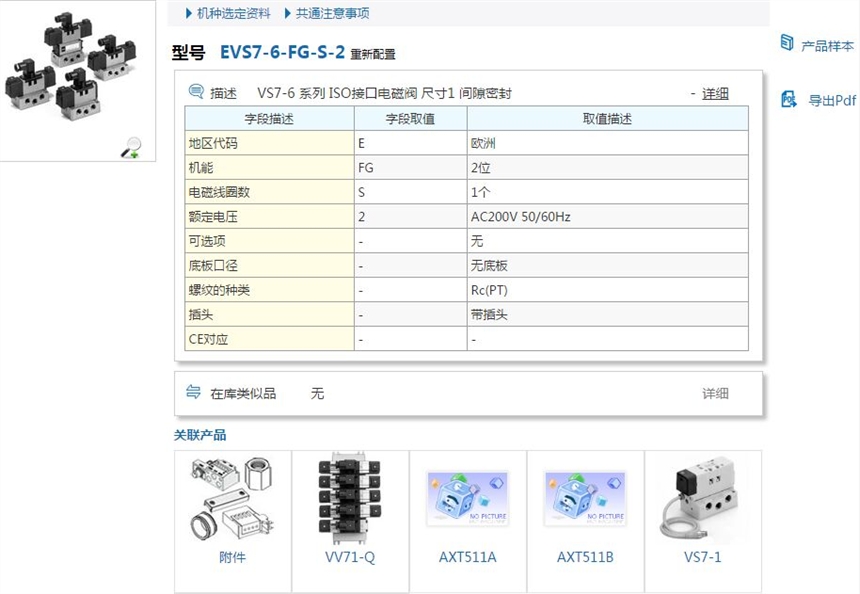Click the magnifier zoom icon on product image
Screen dimensions: 860x594
click(x=132, y=148)
